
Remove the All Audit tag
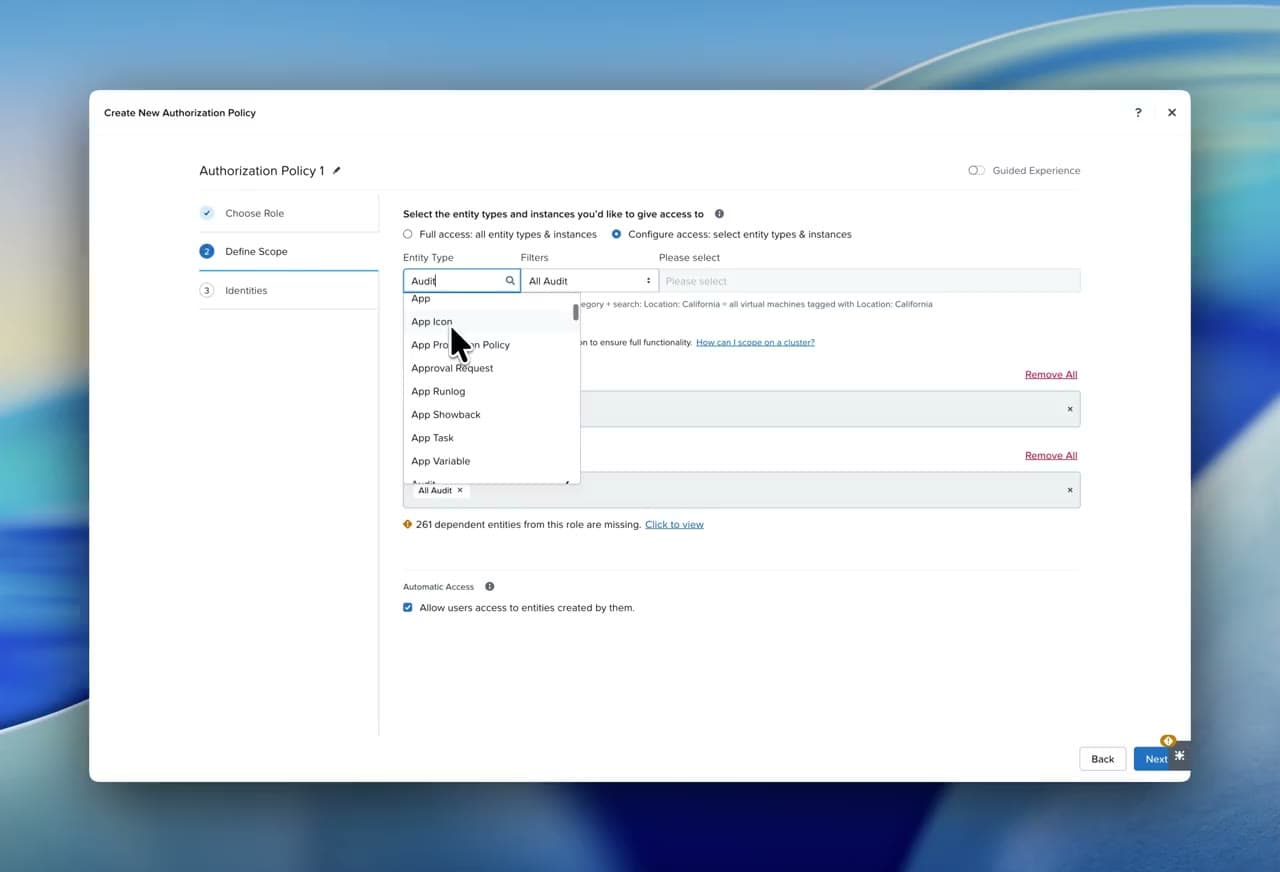tap(460, 490)
